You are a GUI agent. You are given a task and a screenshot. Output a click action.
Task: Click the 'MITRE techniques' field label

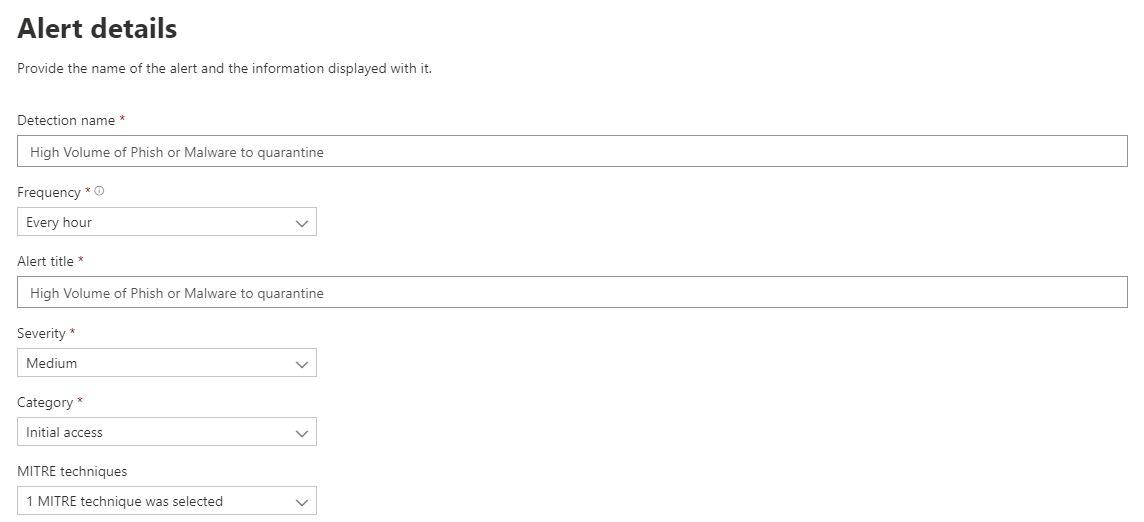(x=72, y=472)
